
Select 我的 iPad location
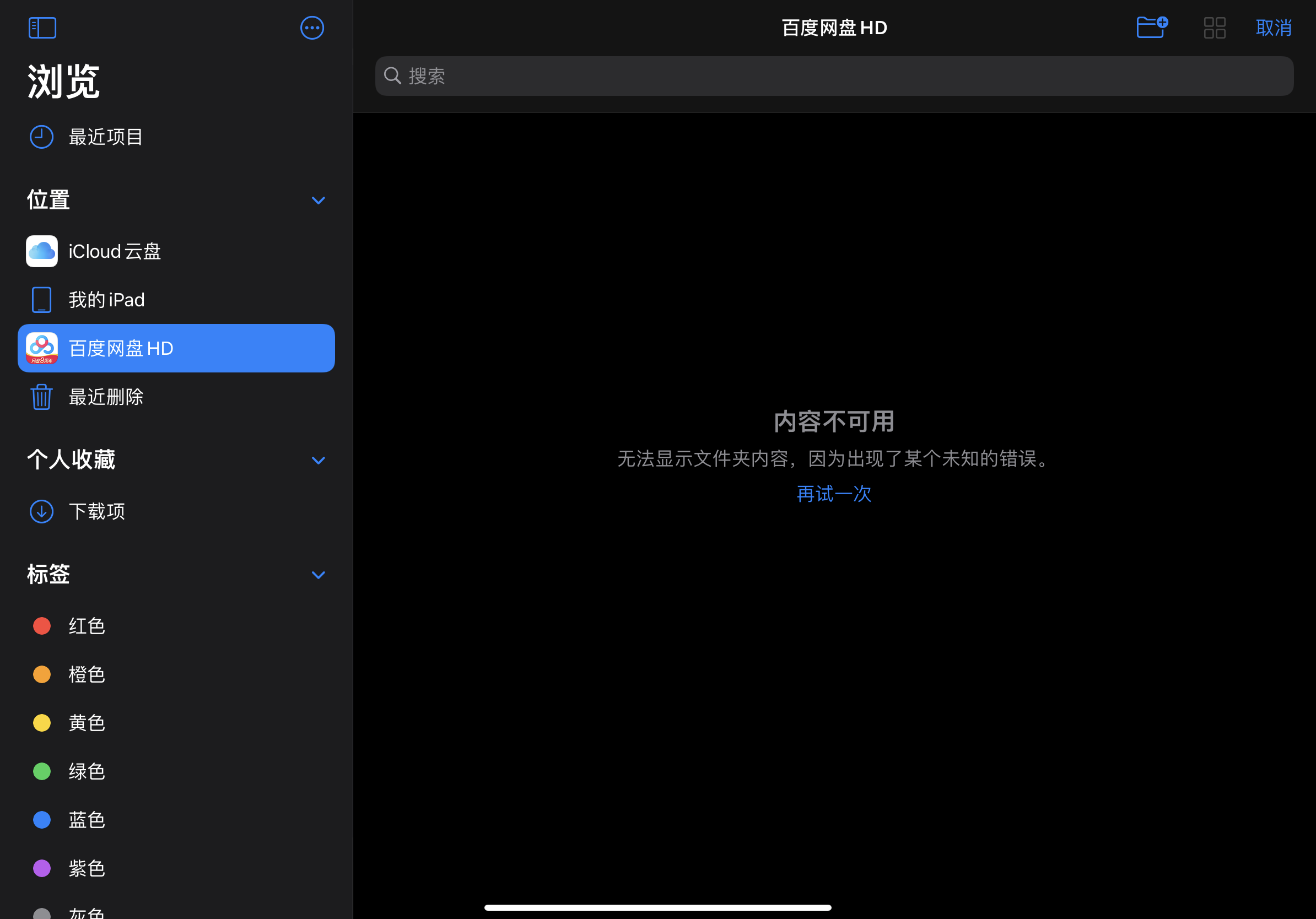(x=106, y=300)
